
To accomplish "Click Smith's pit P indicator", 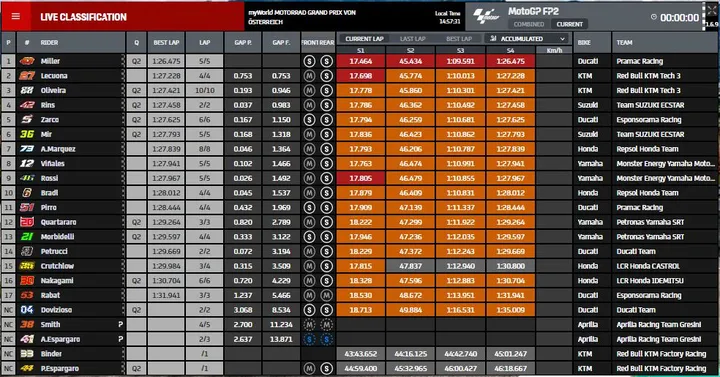I will (120, 325).
